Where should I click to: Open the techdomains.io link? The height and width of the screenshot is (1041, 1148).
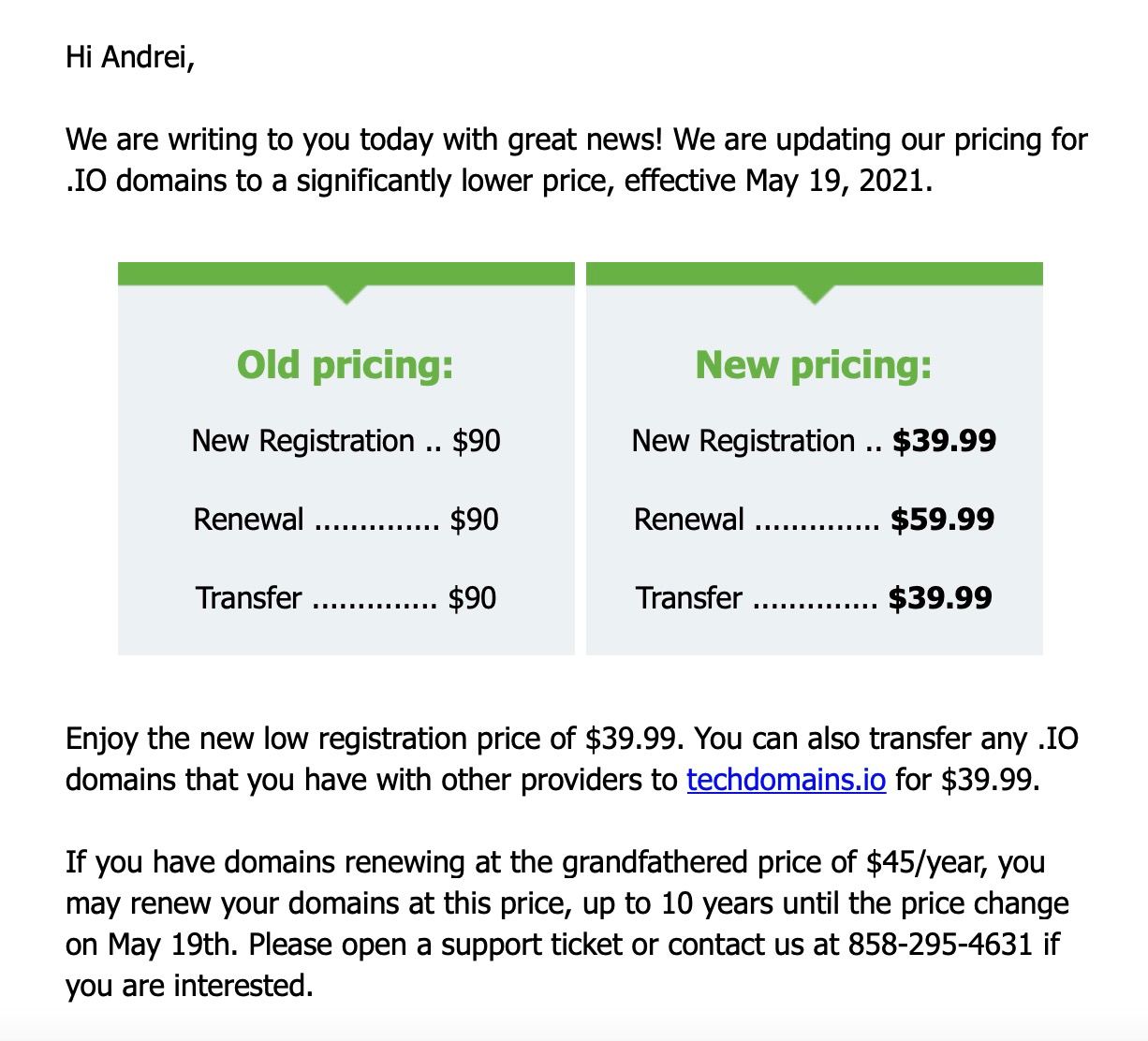786,780
